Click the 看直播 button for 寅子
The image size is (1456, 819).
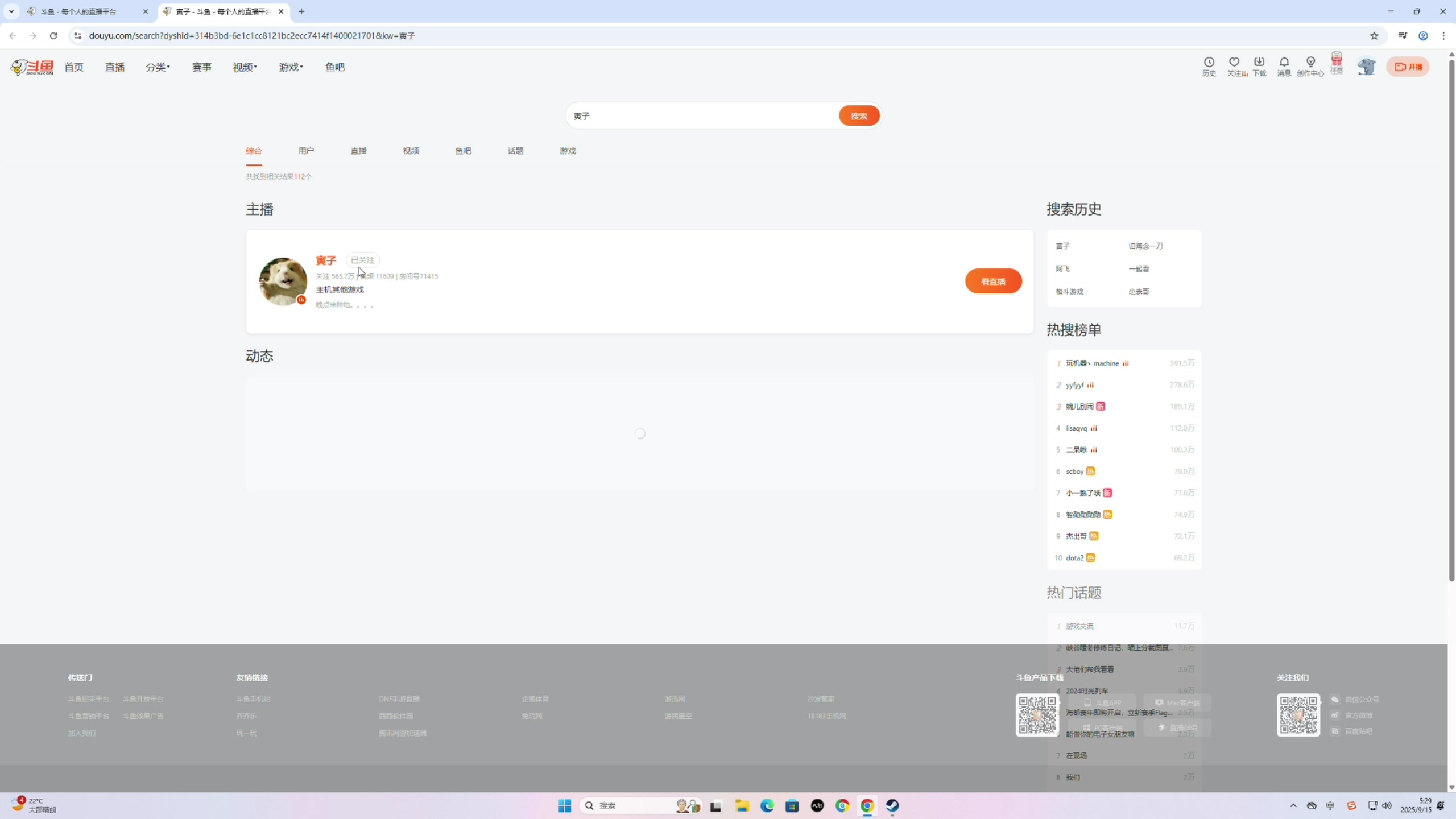point(993,282)
